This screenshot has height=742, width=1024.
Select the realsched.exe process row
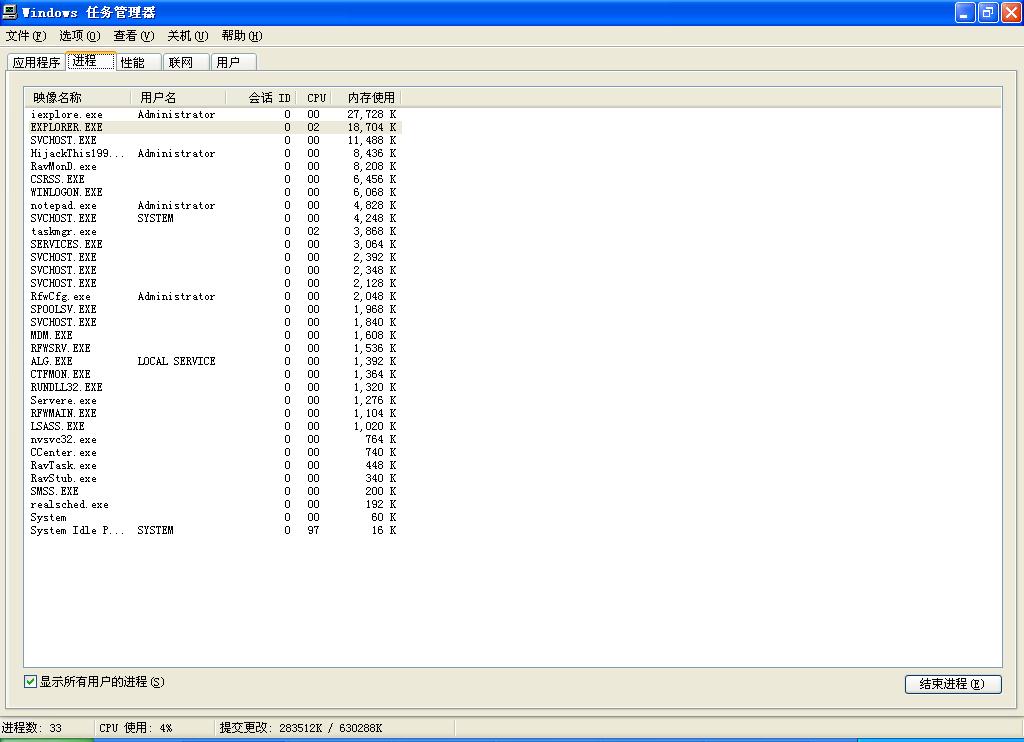tap(214, 504)
